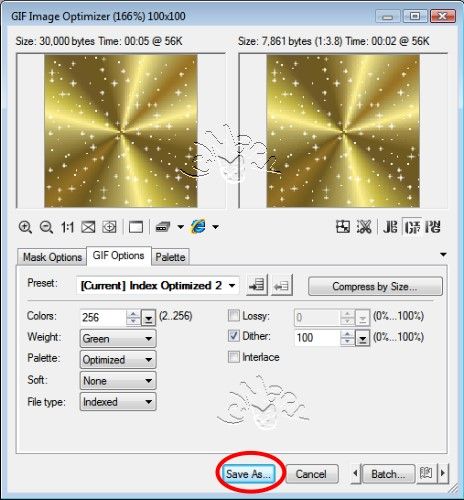
Task: Set preview to 1:1 actual size
Action: [x=67, y=227]
